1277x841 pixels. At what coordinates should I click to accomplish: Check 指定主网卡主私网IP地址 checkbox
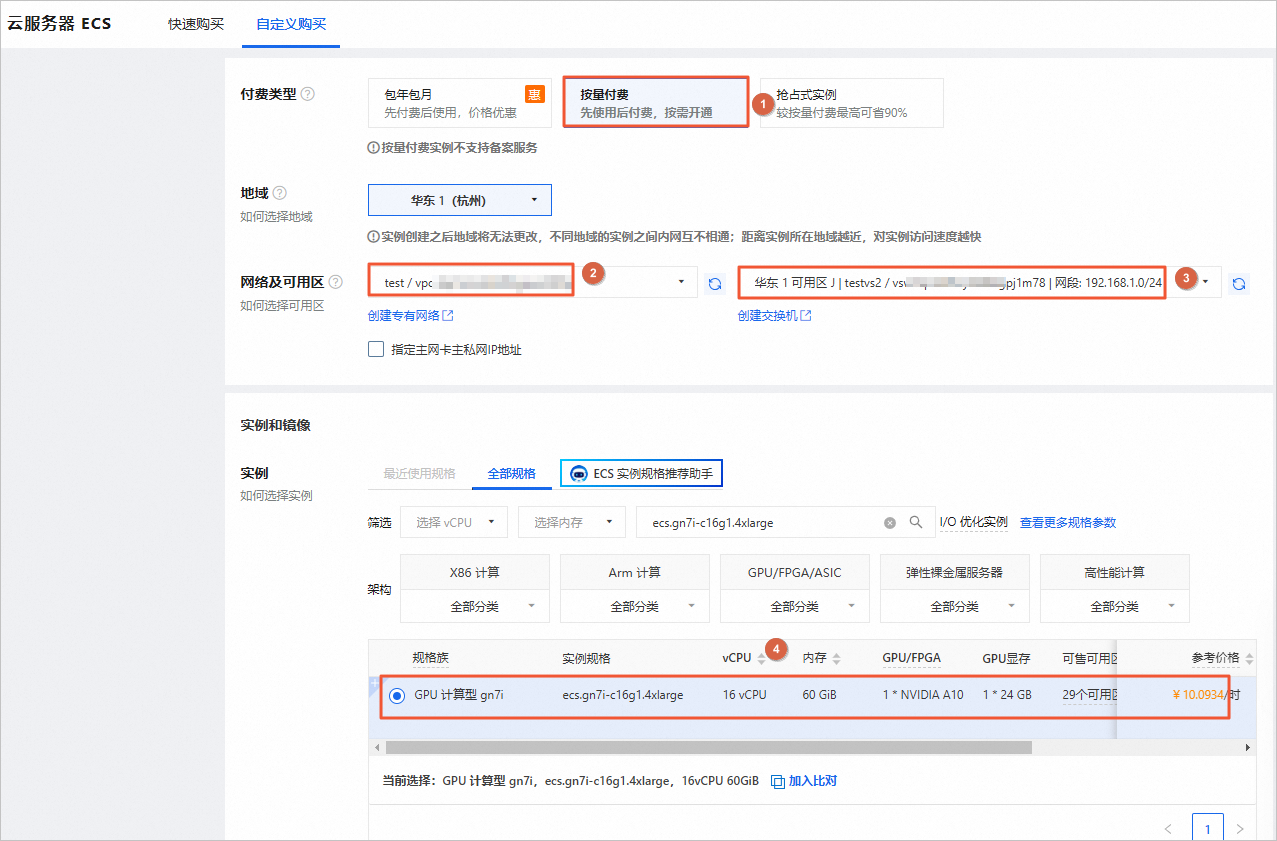[x=376, y=350]
